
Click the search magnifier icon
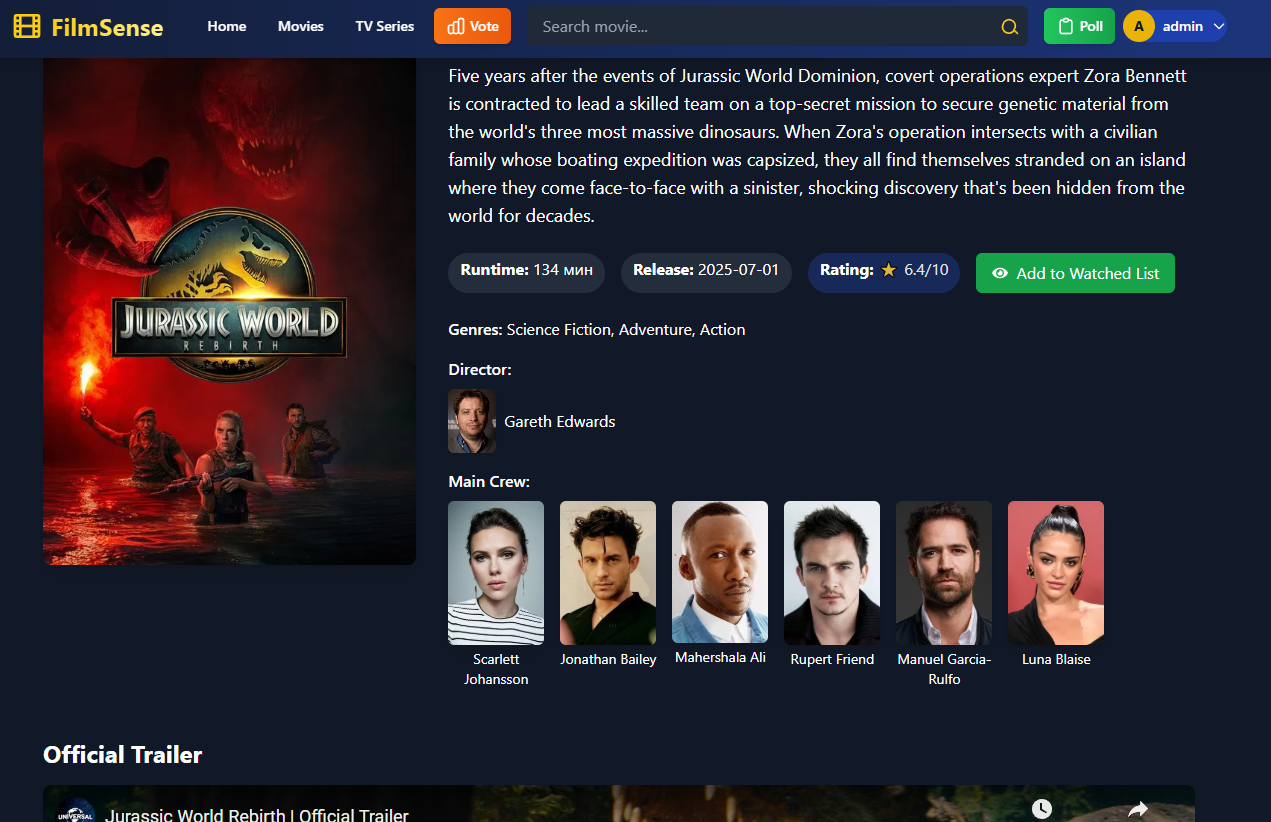[1010, 27]
